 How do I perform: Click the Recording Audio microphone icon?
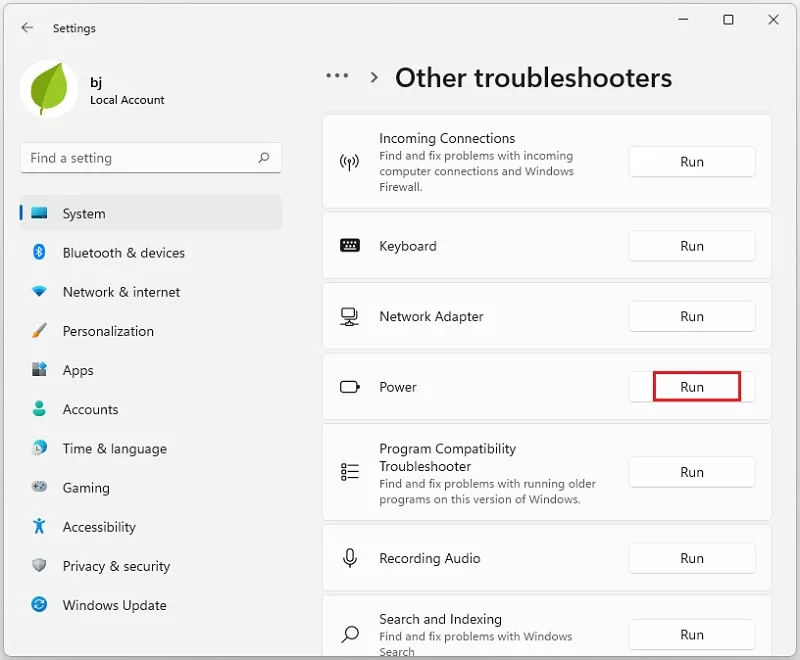350,558
